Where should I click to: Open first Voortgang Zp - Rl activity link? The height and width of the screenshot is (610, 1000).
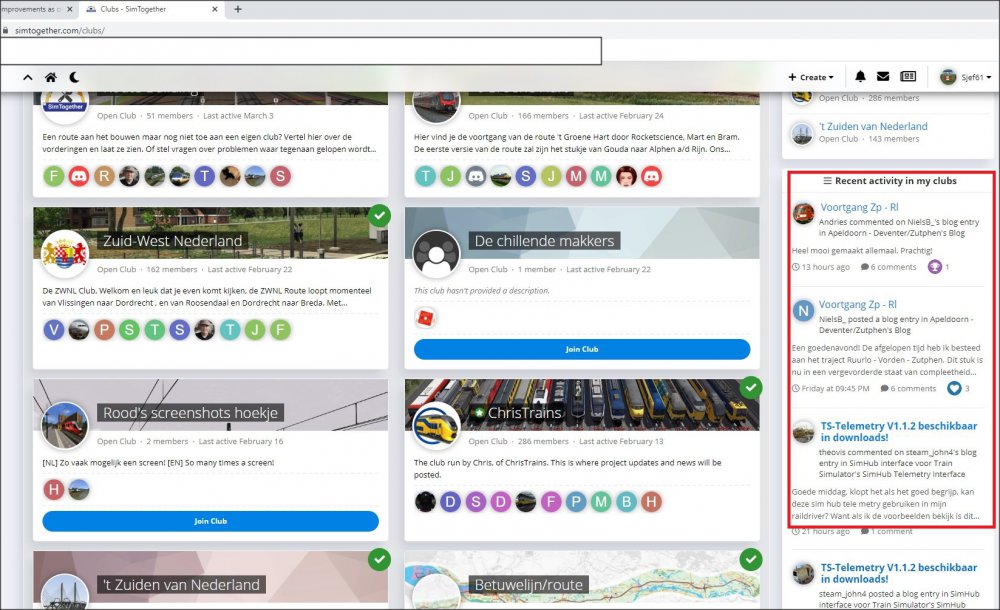(x=857, y=205)
